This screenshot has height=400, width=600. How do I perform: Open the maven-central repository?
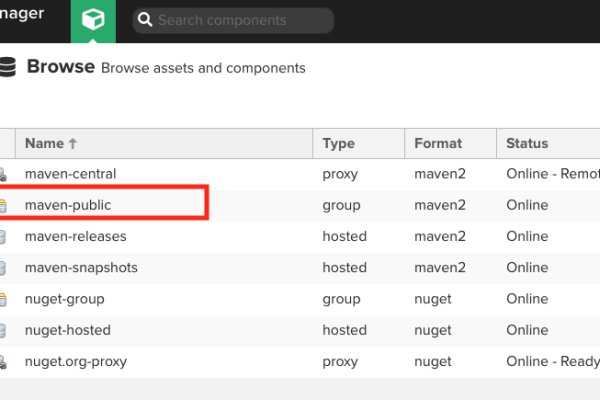[x=70, y=174]
